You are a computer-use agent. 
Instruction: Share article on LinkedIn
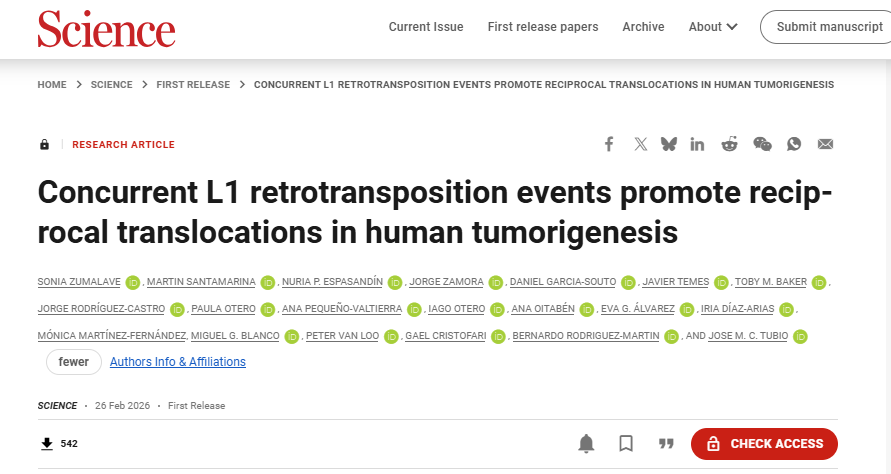(697, 144)
